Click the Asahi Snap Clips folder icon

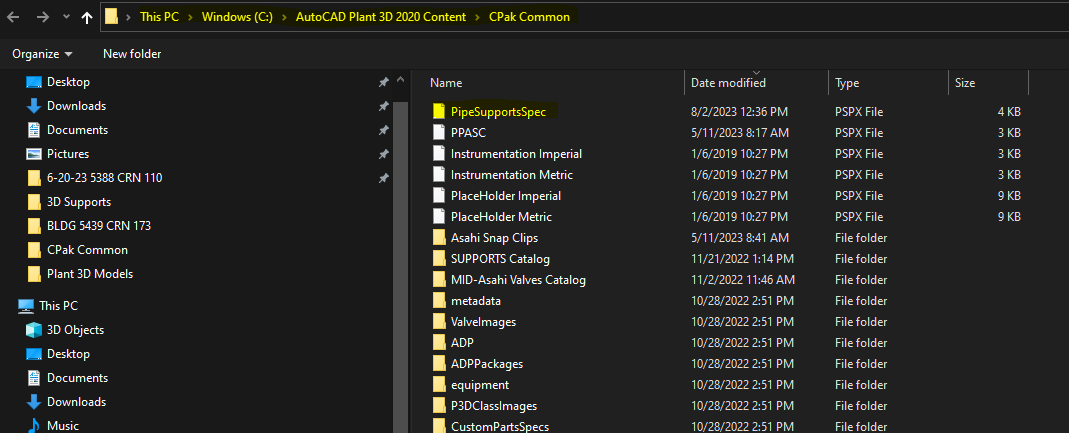[x=438, y=238]
